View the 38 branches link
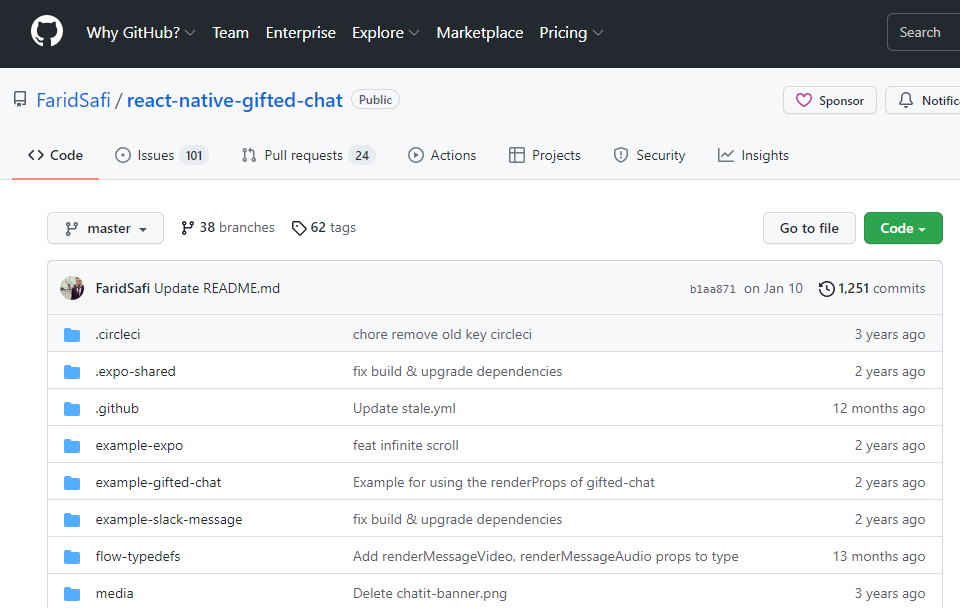The width and height of the screenshot is (960, 608). [228, 228]
